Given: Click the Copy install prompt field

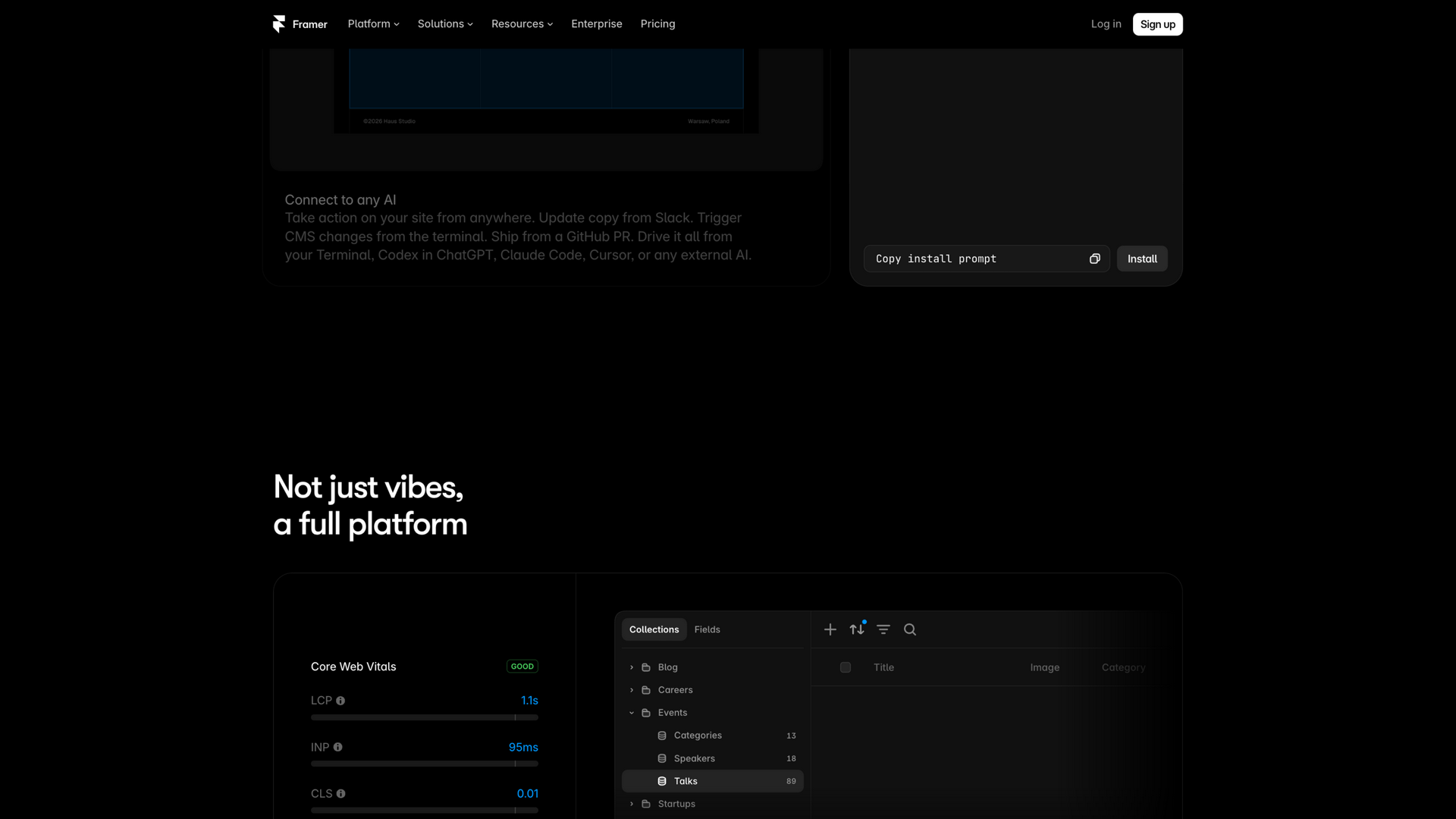Looking at the screenshot, I should [987, 259].
